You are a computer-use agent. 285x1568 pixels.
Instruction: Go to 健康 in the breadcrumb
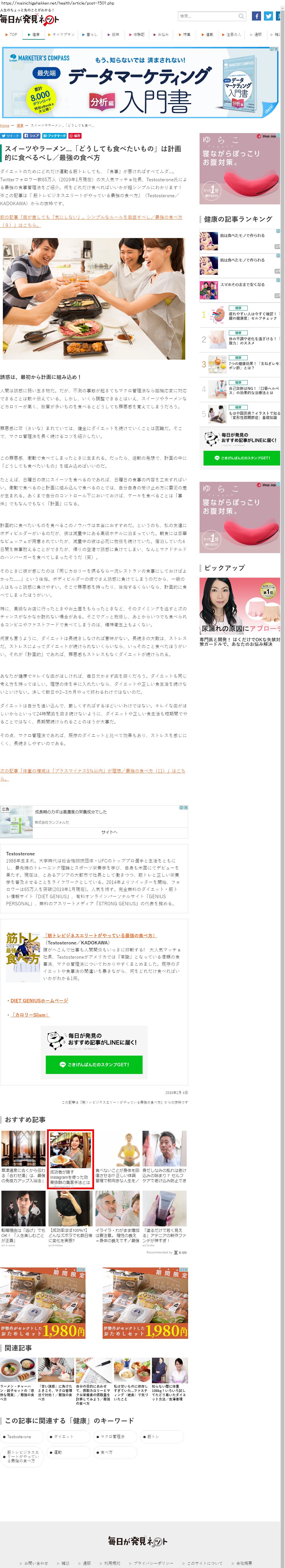click(20, 125)
